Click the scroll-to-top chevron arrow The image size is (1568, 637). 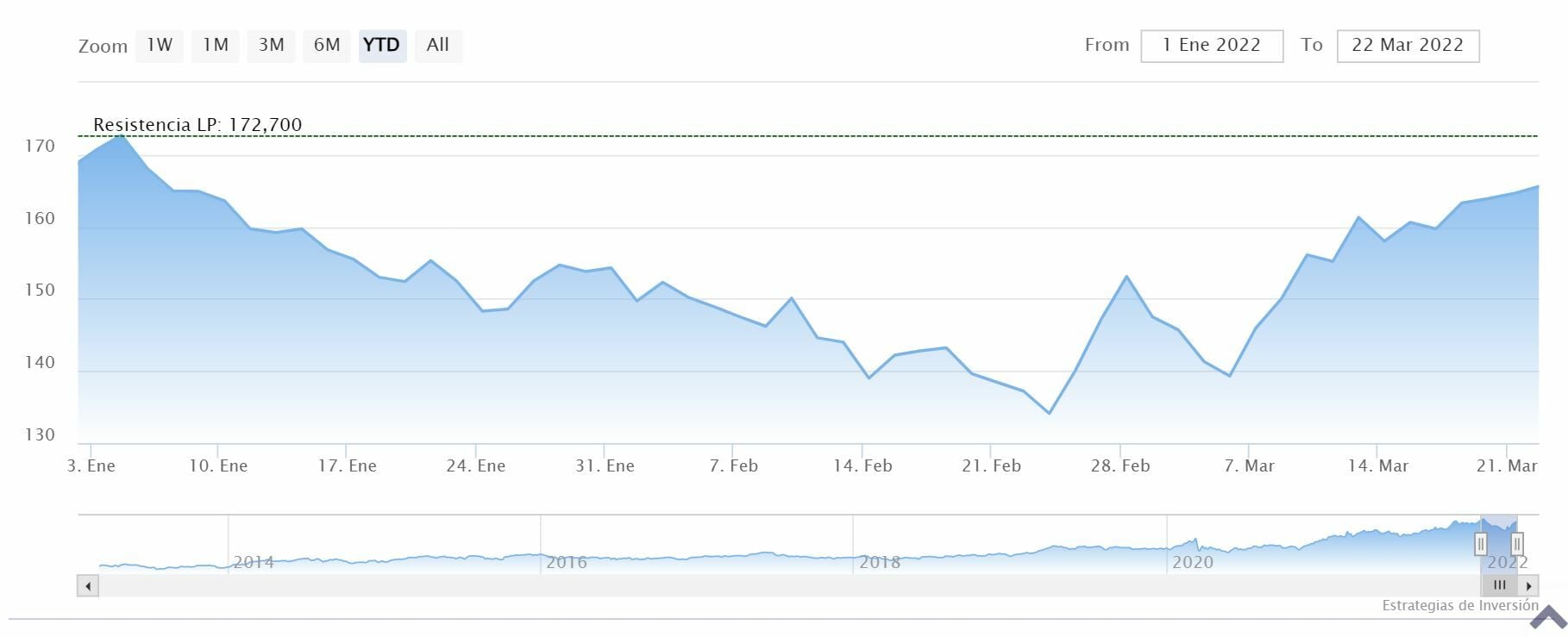click(1547, 617)
